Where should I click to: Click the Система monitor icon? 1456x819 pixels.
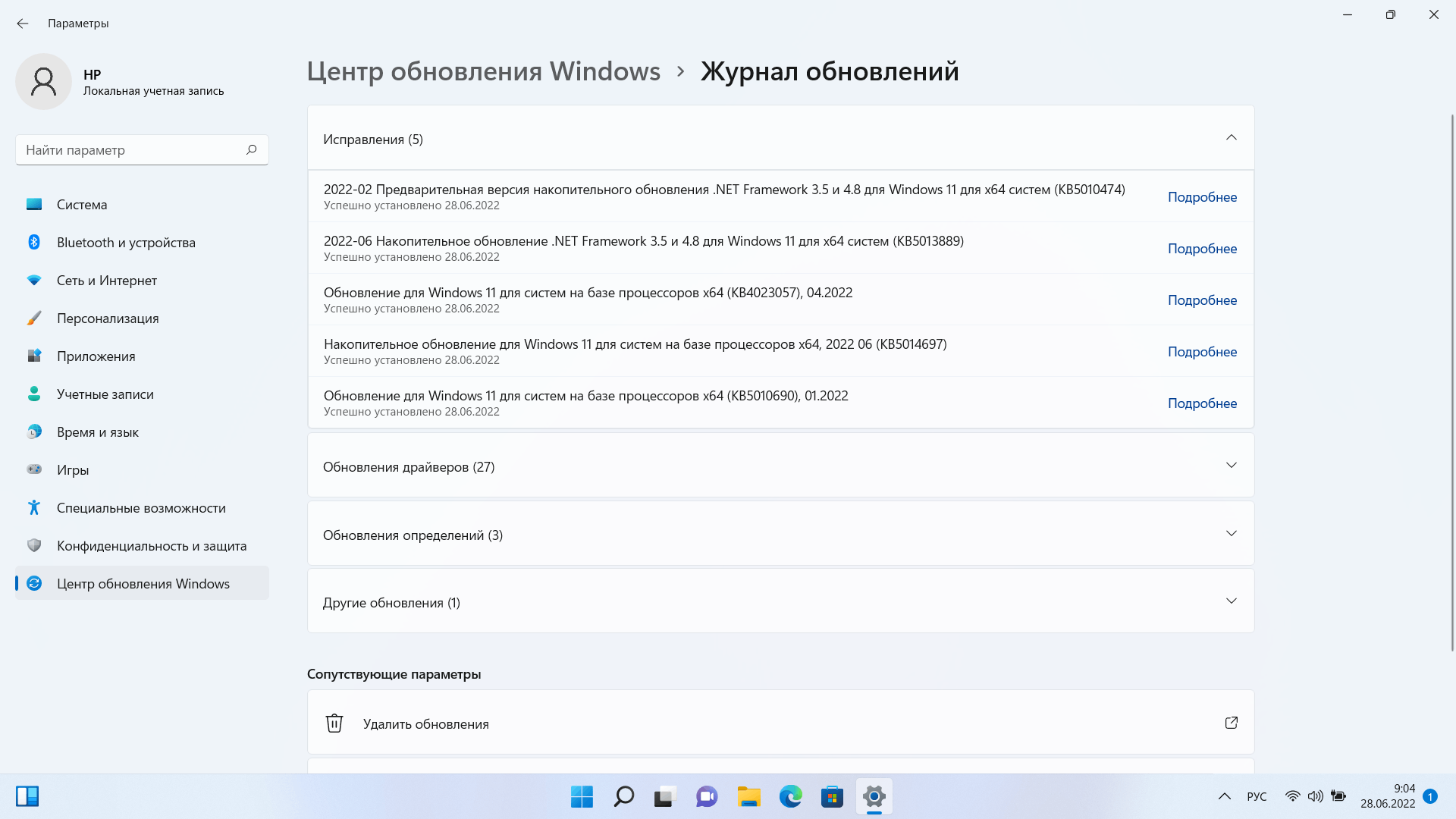(34, 205)
